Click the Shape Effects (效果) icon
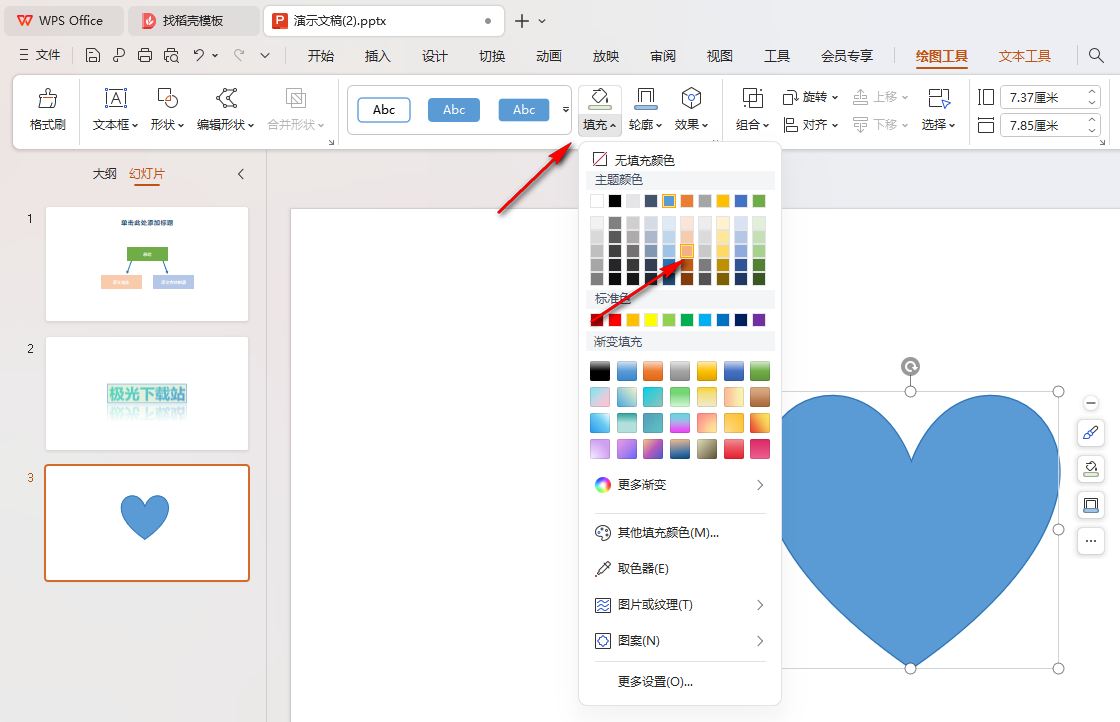 coord(691,99)
